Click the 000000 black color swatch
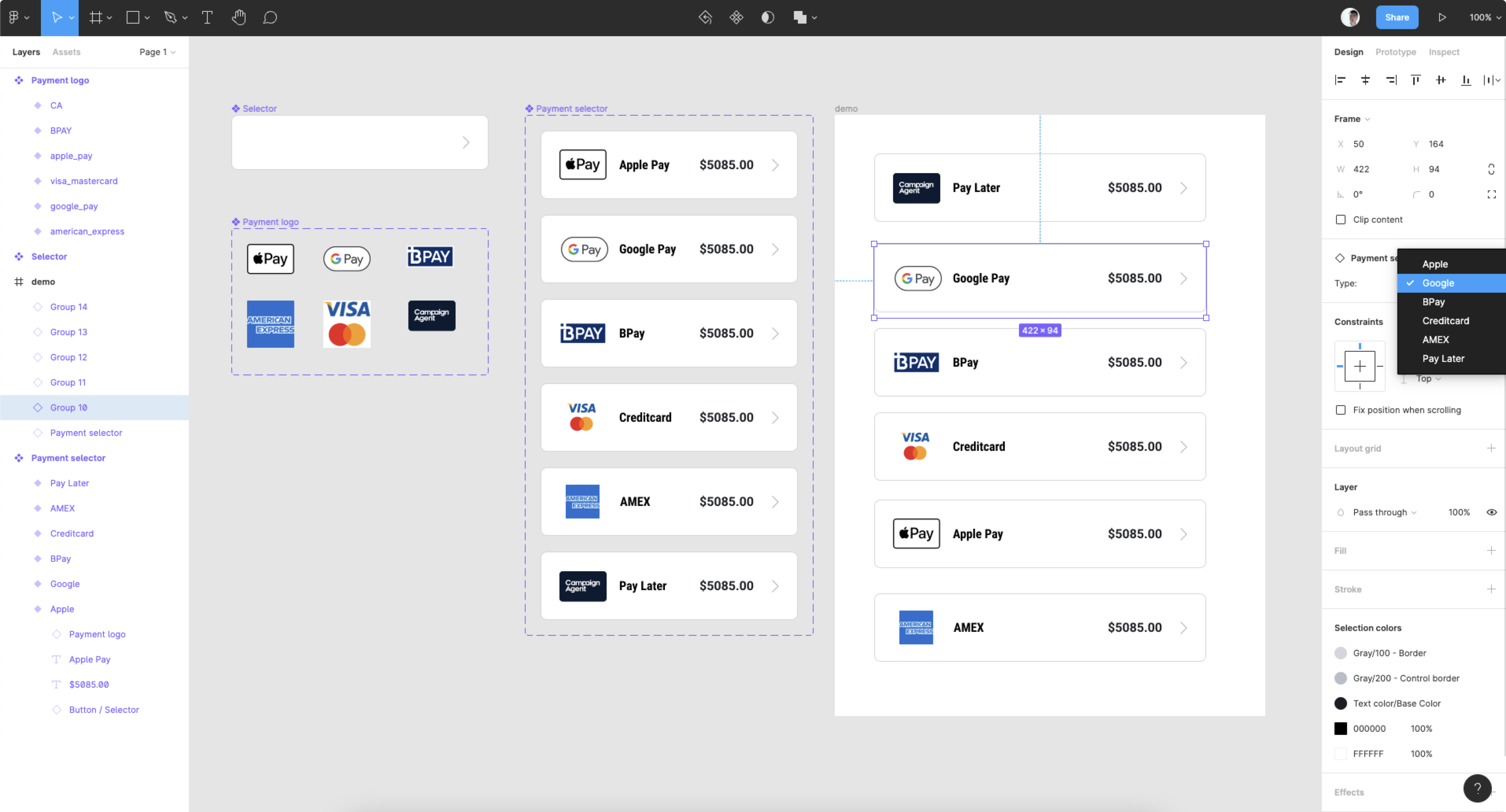This screenshot has height=812, width=1506. click(1340, 729)
